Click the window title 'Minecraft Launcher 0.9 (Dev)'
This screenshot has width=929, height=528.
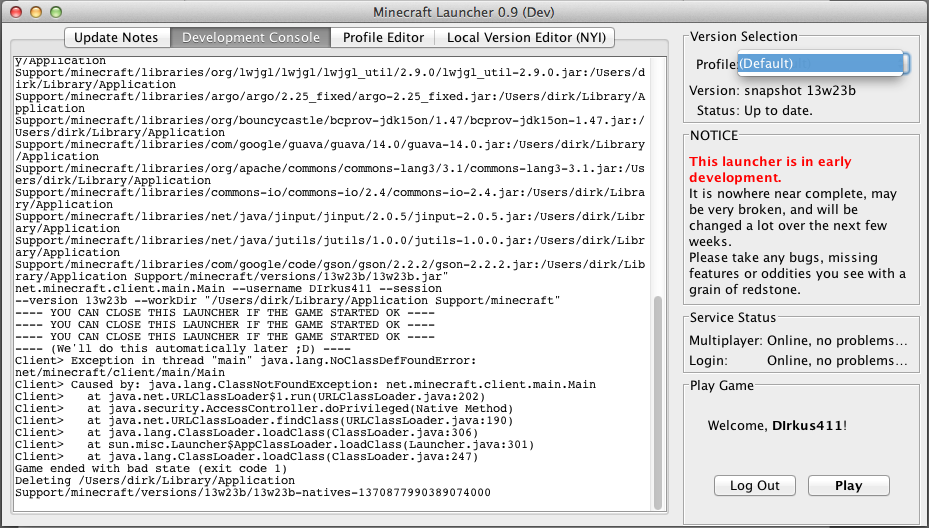(x=464, y=12)
